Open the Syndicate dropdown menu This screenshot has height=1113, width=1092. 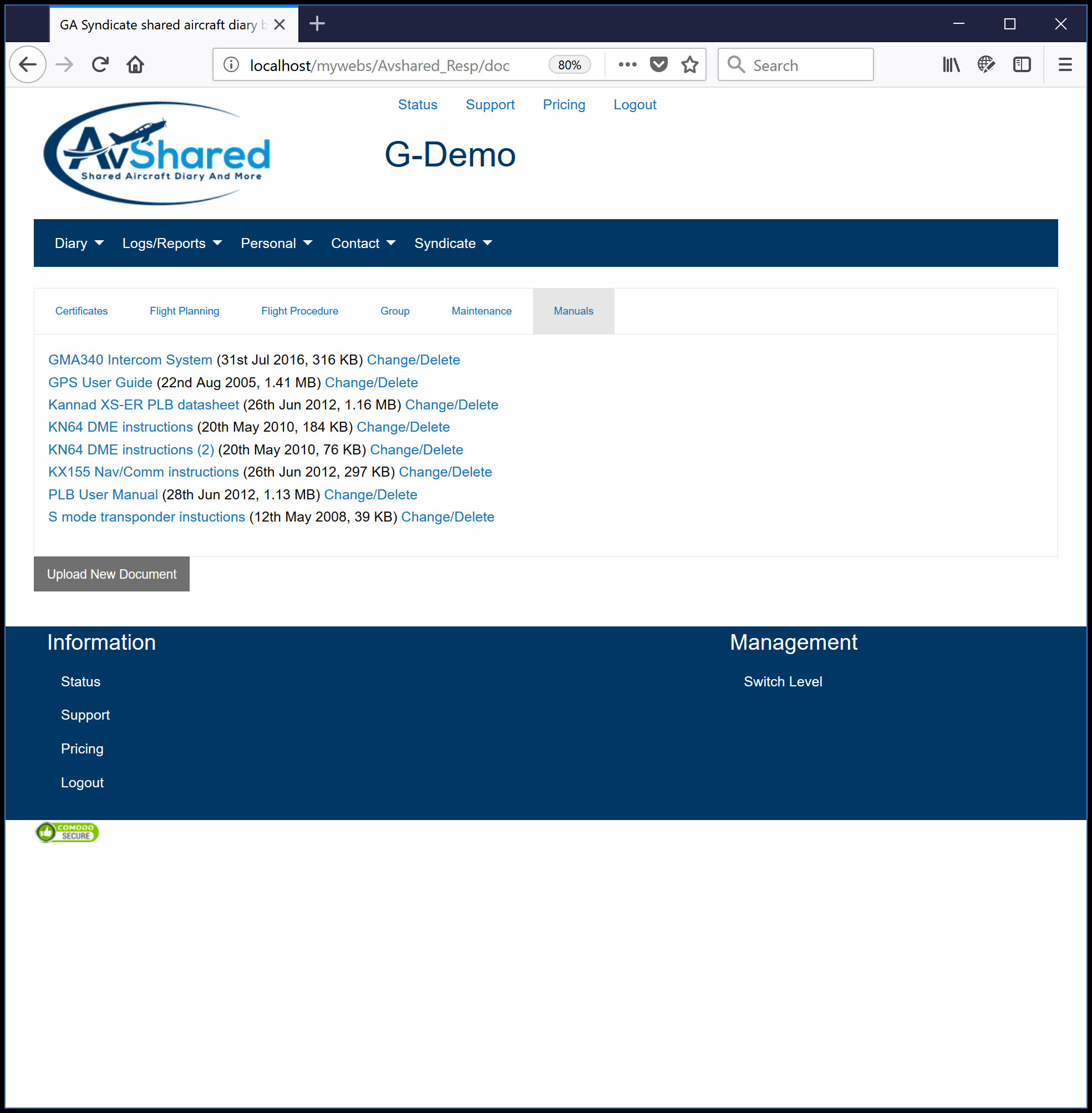pos(451,243)
